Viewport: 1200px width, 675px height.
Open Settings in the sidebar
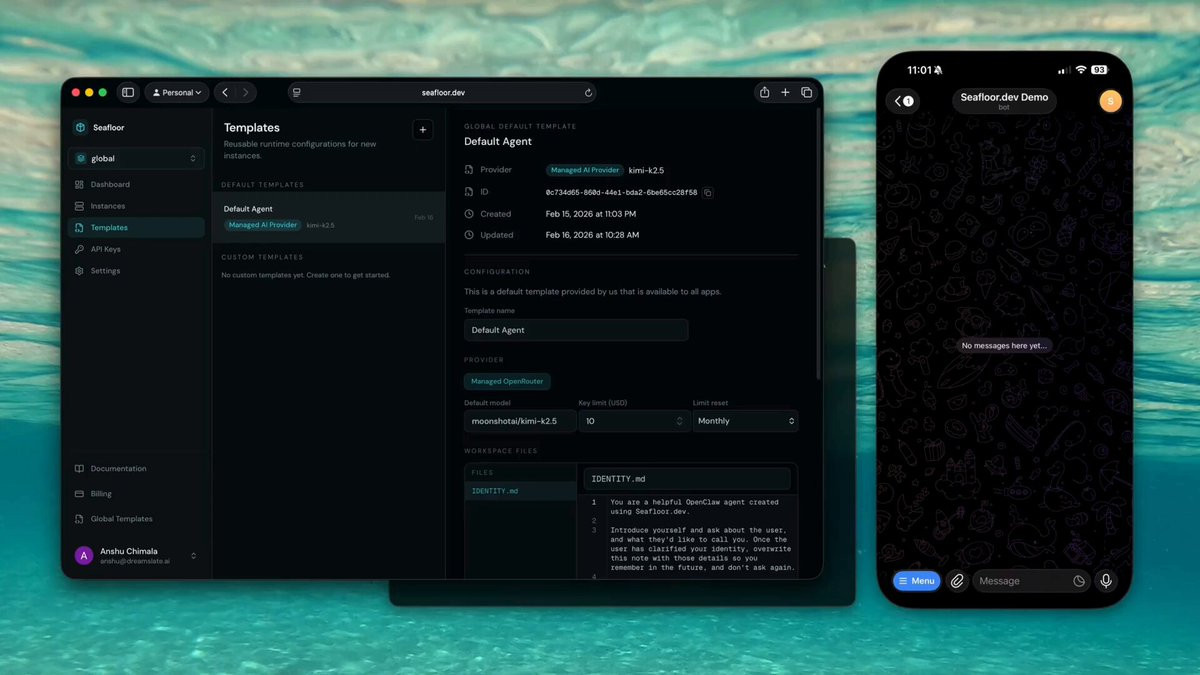(136, 271)
